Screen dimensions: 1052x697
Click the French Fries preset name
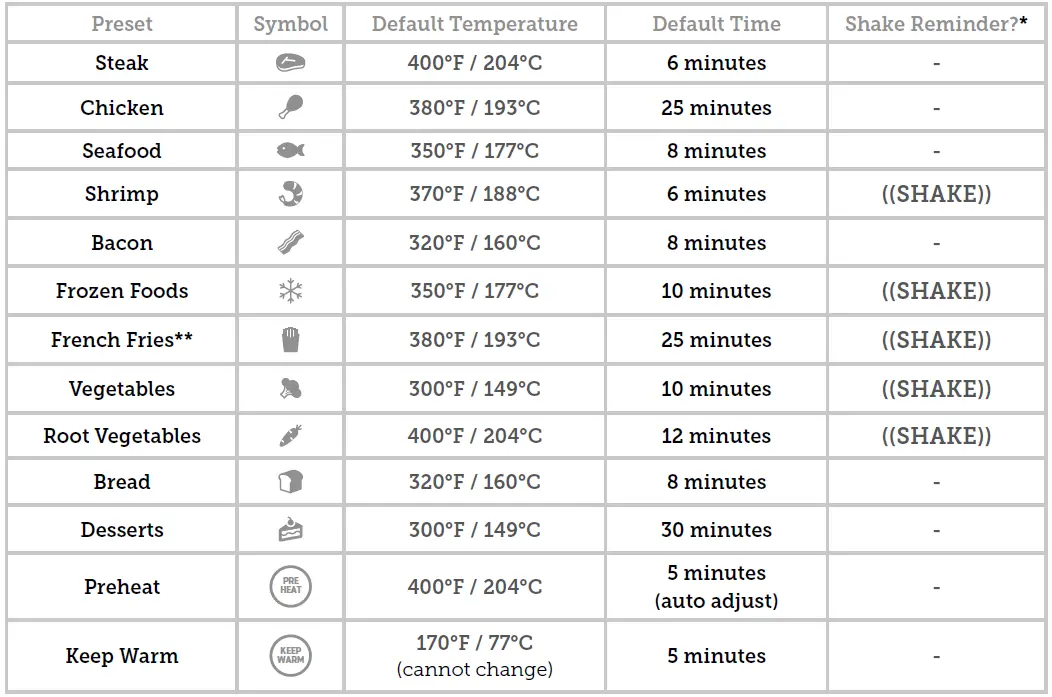[x=122, y=340]
